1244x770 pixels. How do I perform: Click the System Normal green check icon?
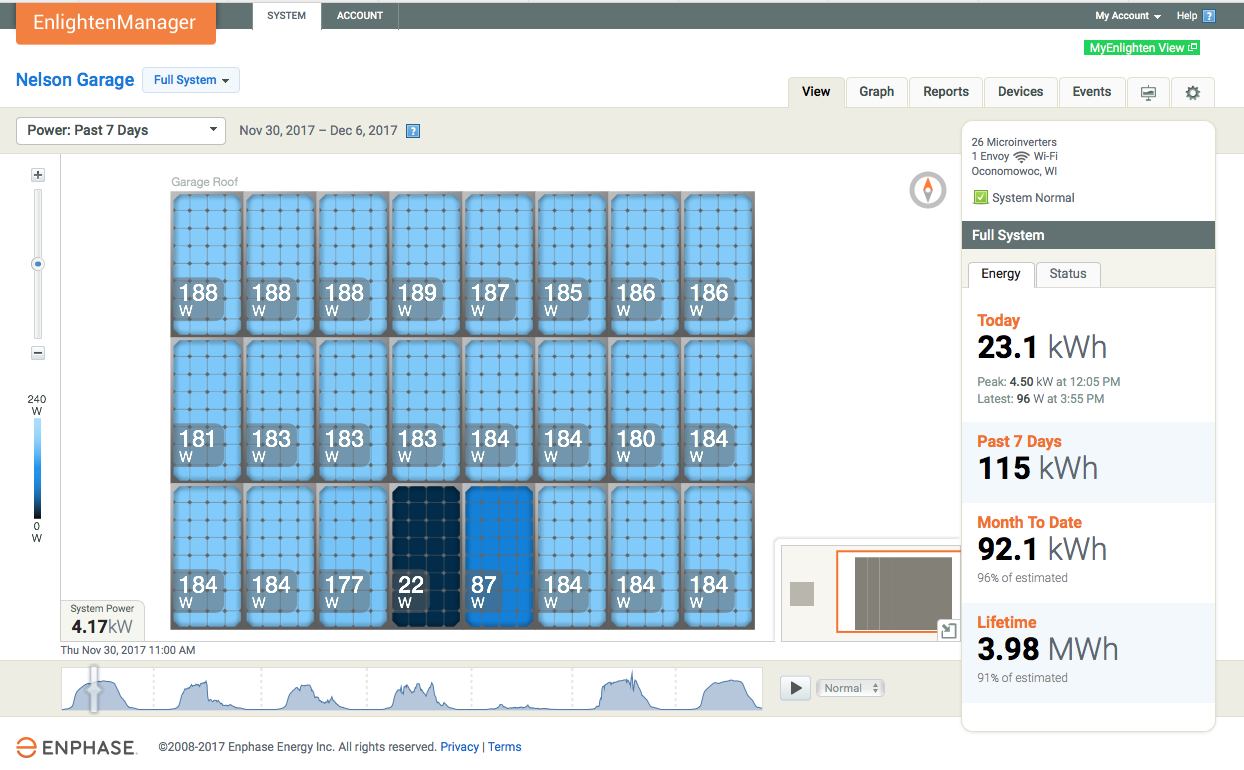[x=980, y=198]
